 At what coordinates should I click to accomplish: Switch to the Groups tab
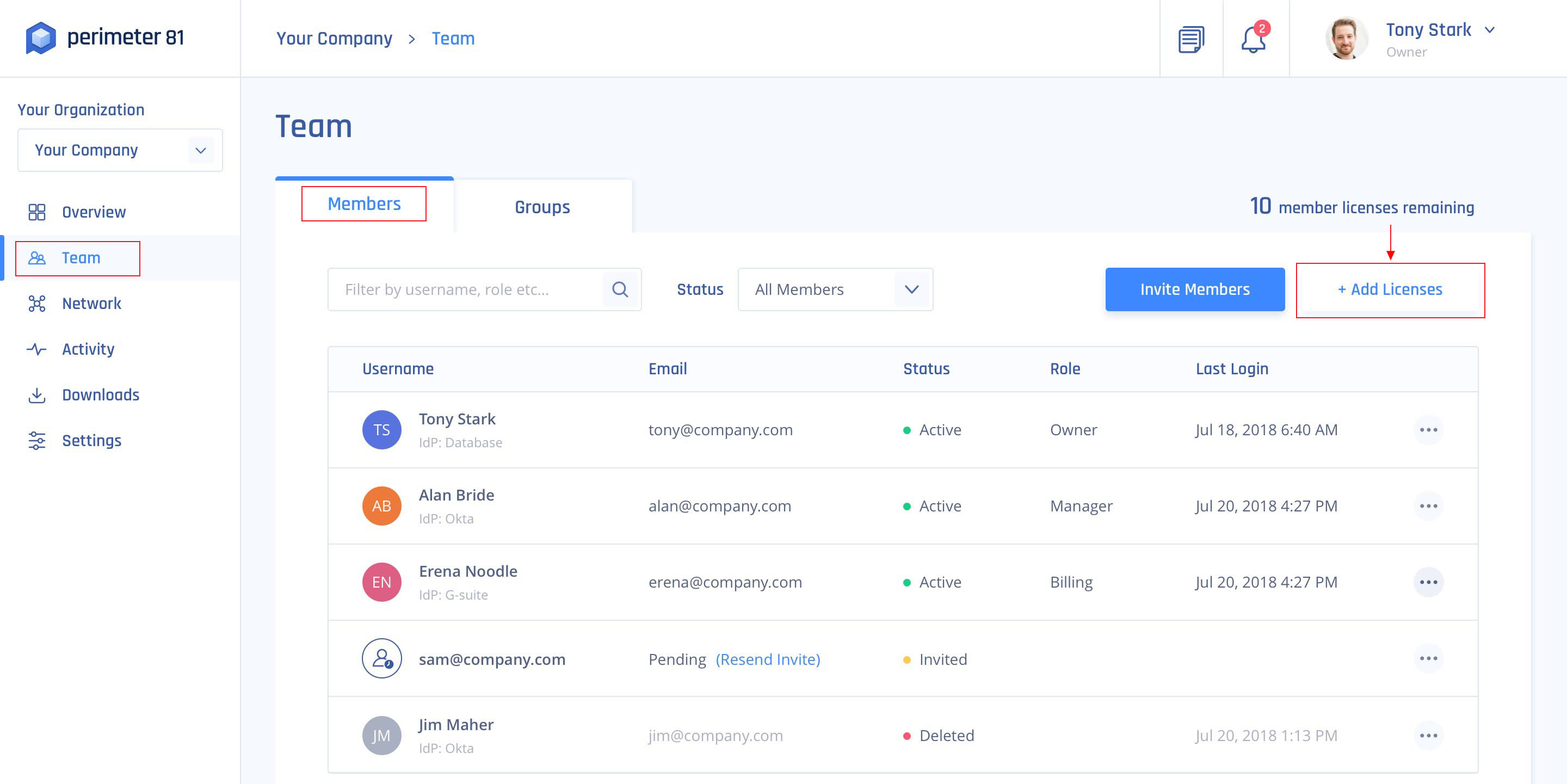542,207
